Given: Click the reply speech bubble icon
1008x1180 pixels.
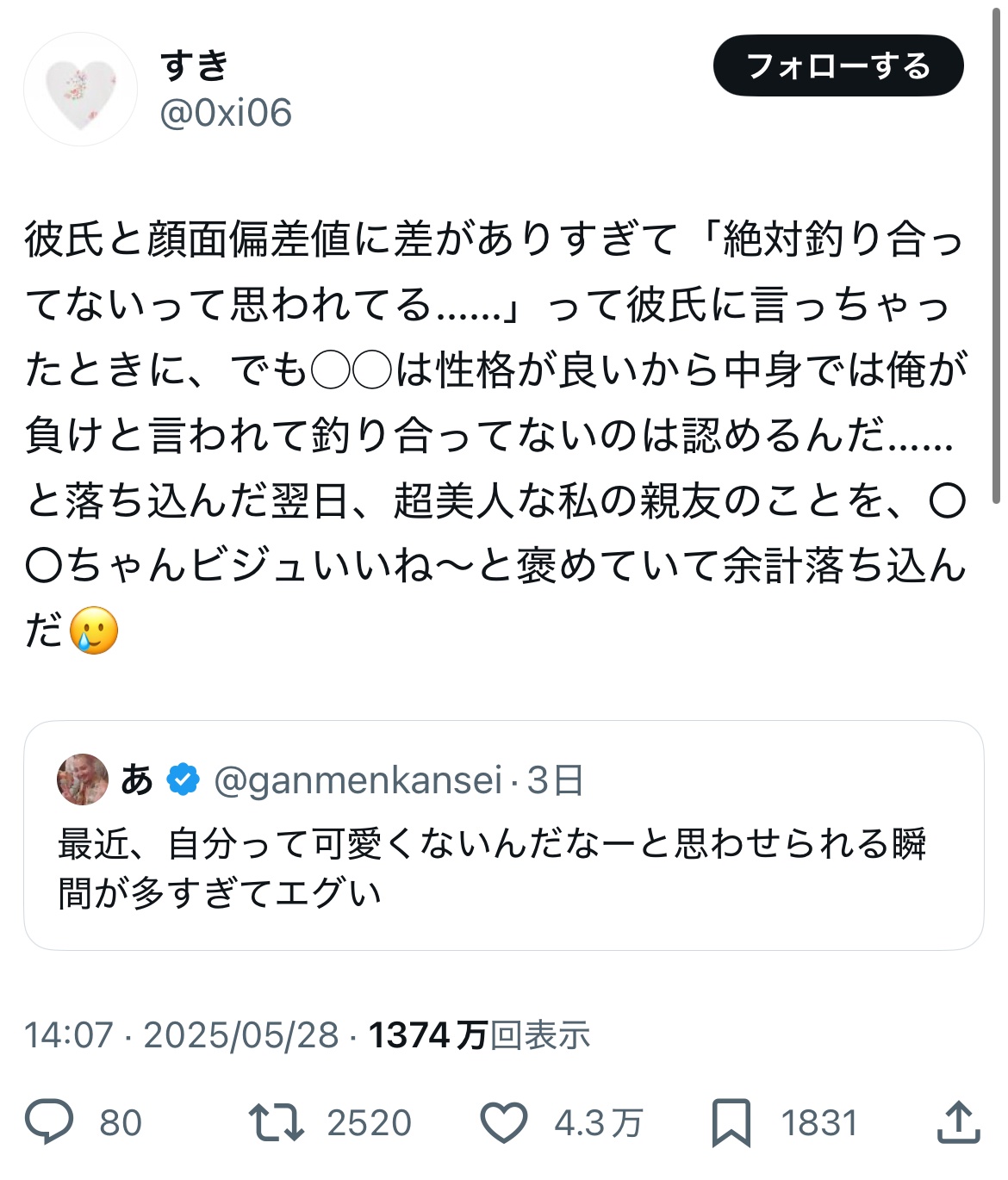Looking at the screenshot, I should [48, 1122].
